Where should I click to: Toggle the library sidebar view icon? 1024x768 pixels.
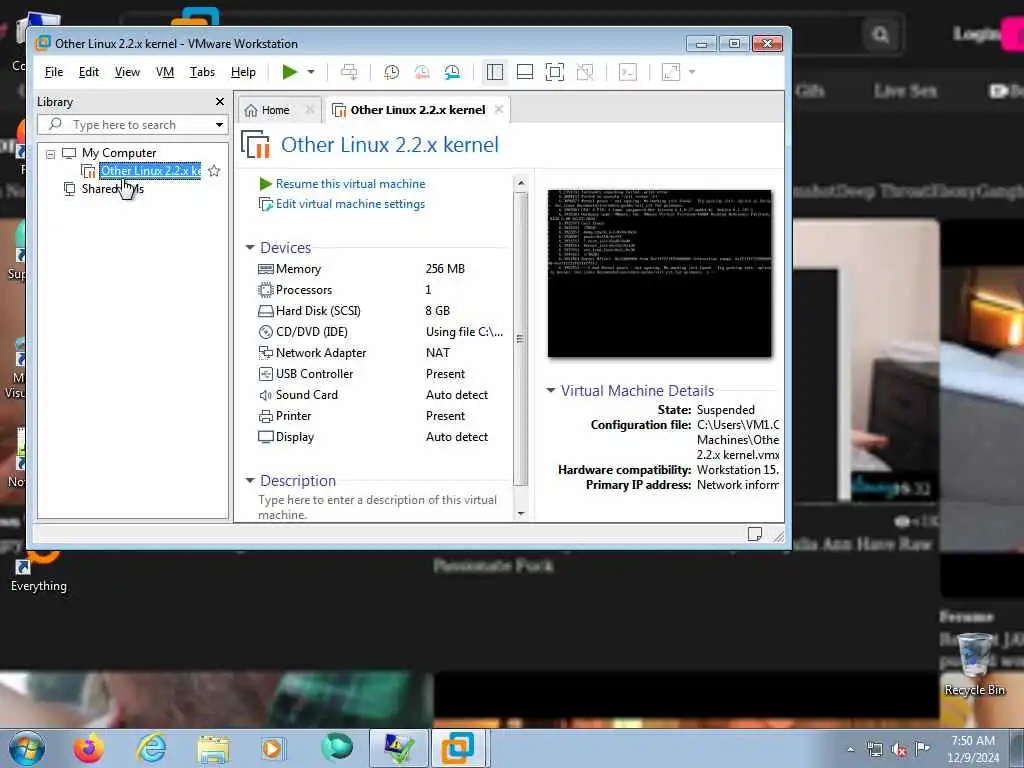click(495, 72)
